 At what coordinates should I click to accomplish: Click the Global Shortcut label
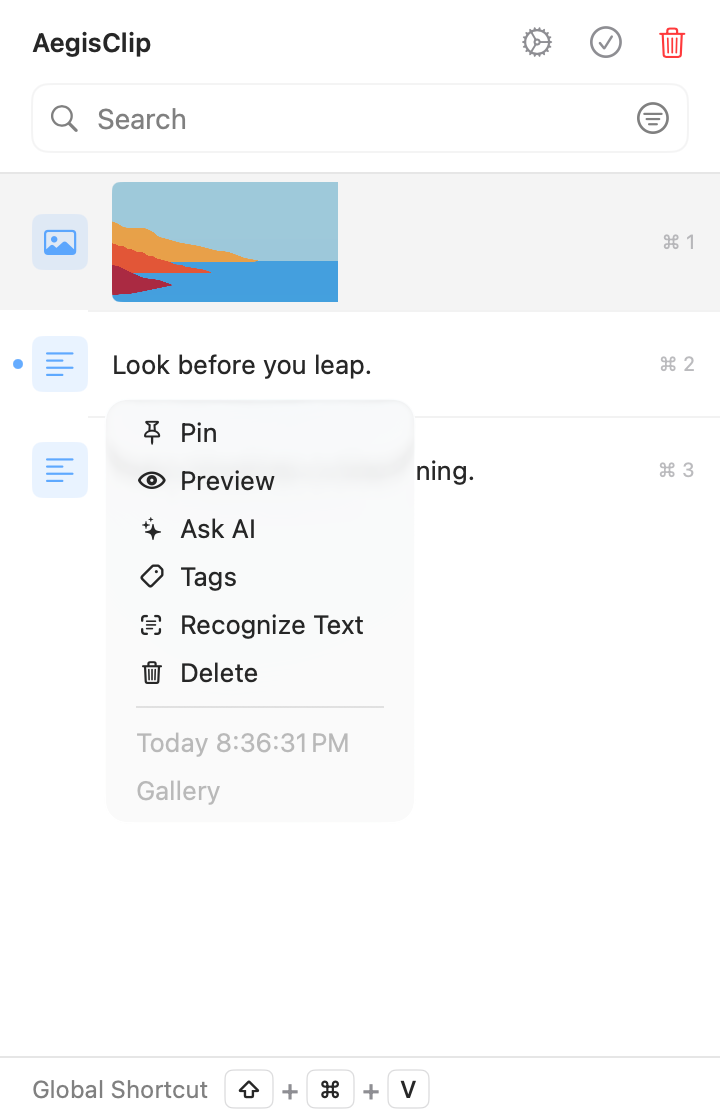tap(120, 1090)
